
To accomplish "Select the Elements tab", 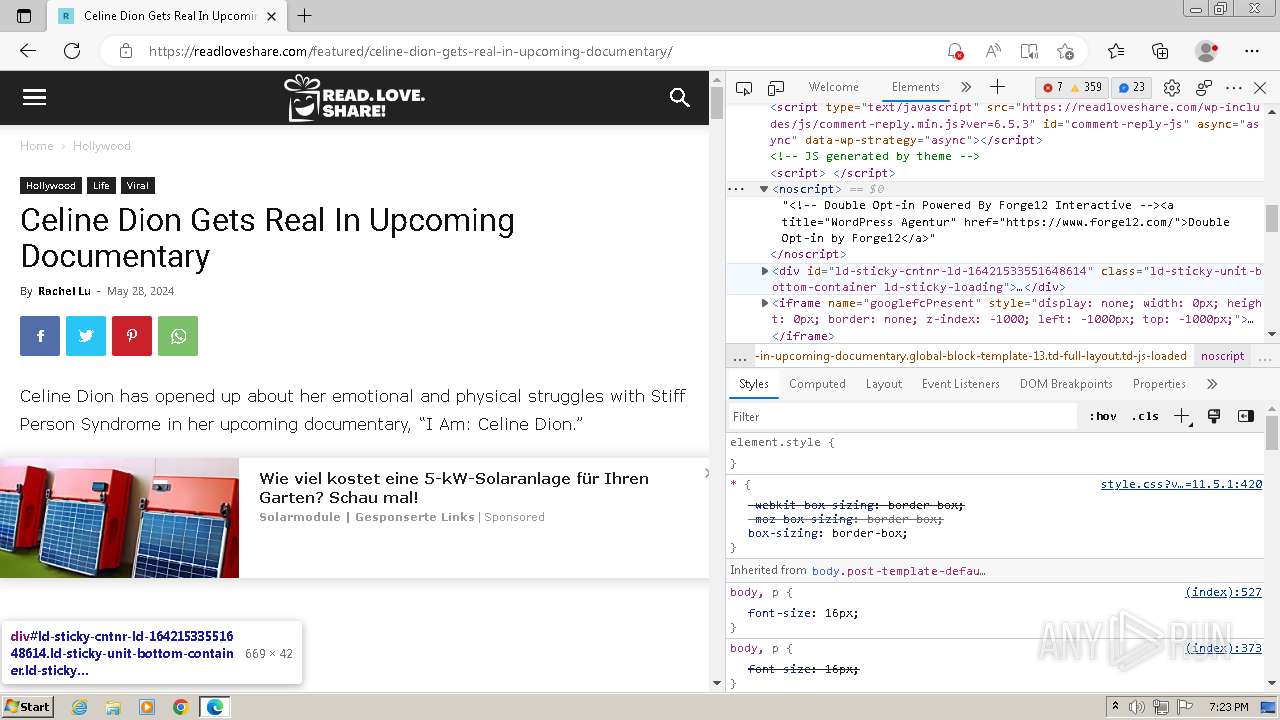I will pos(915,87).
